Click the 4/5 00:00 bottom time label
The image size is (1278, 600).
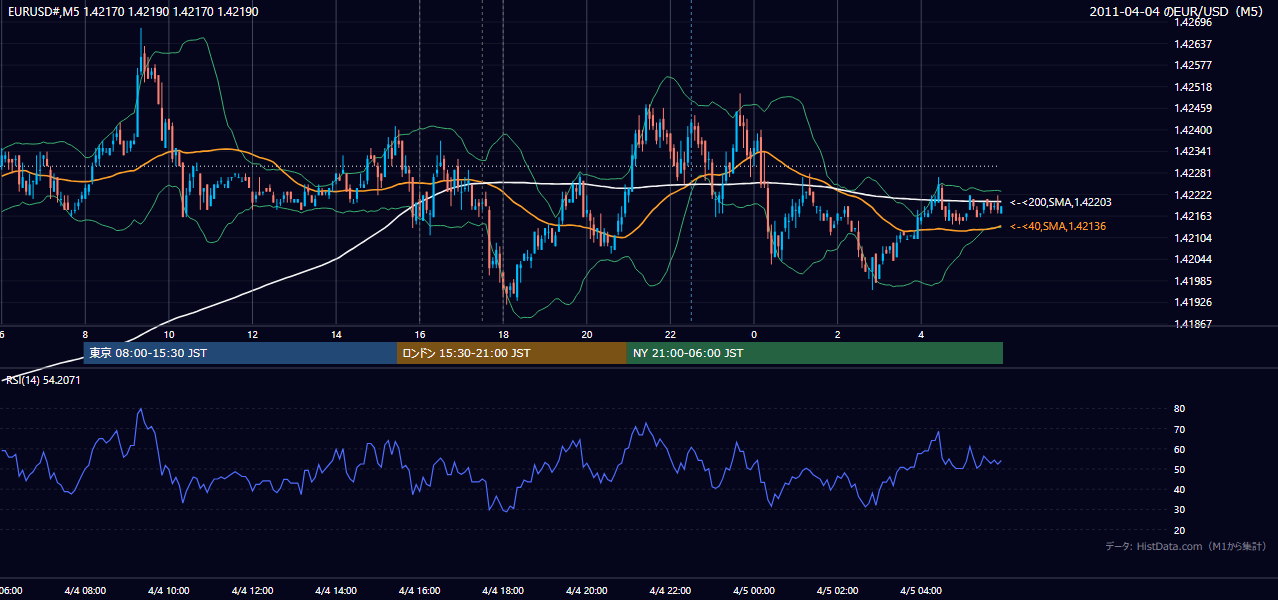754,591
